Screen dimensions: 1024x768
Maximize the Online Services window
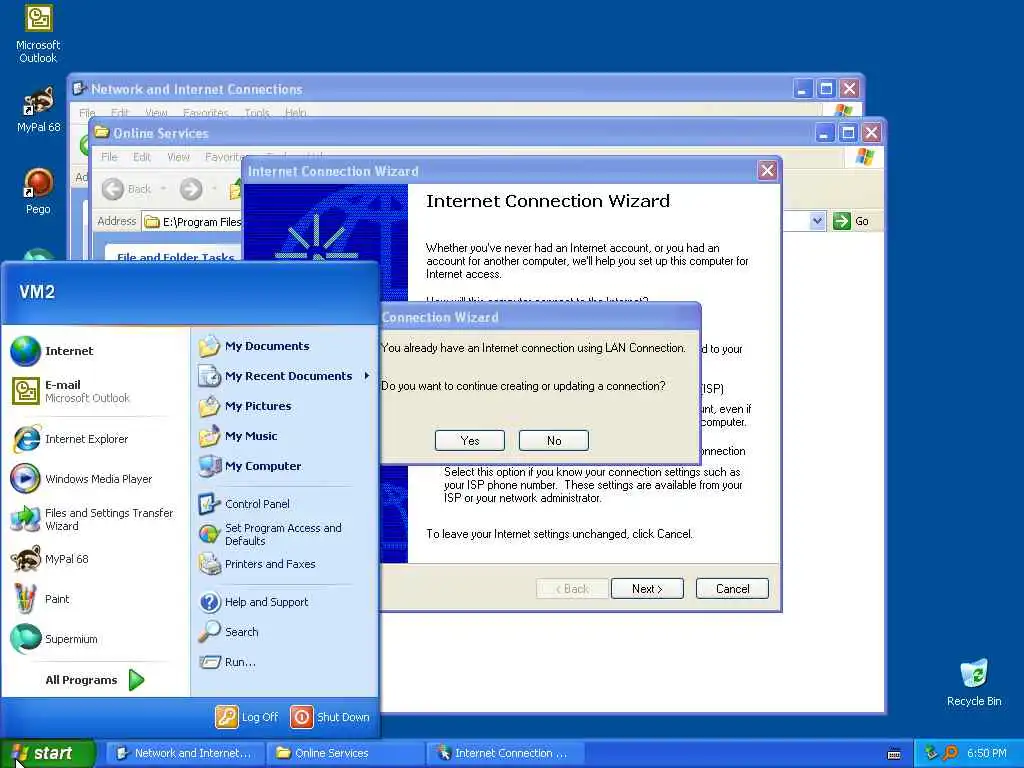(x=848, y=133)
